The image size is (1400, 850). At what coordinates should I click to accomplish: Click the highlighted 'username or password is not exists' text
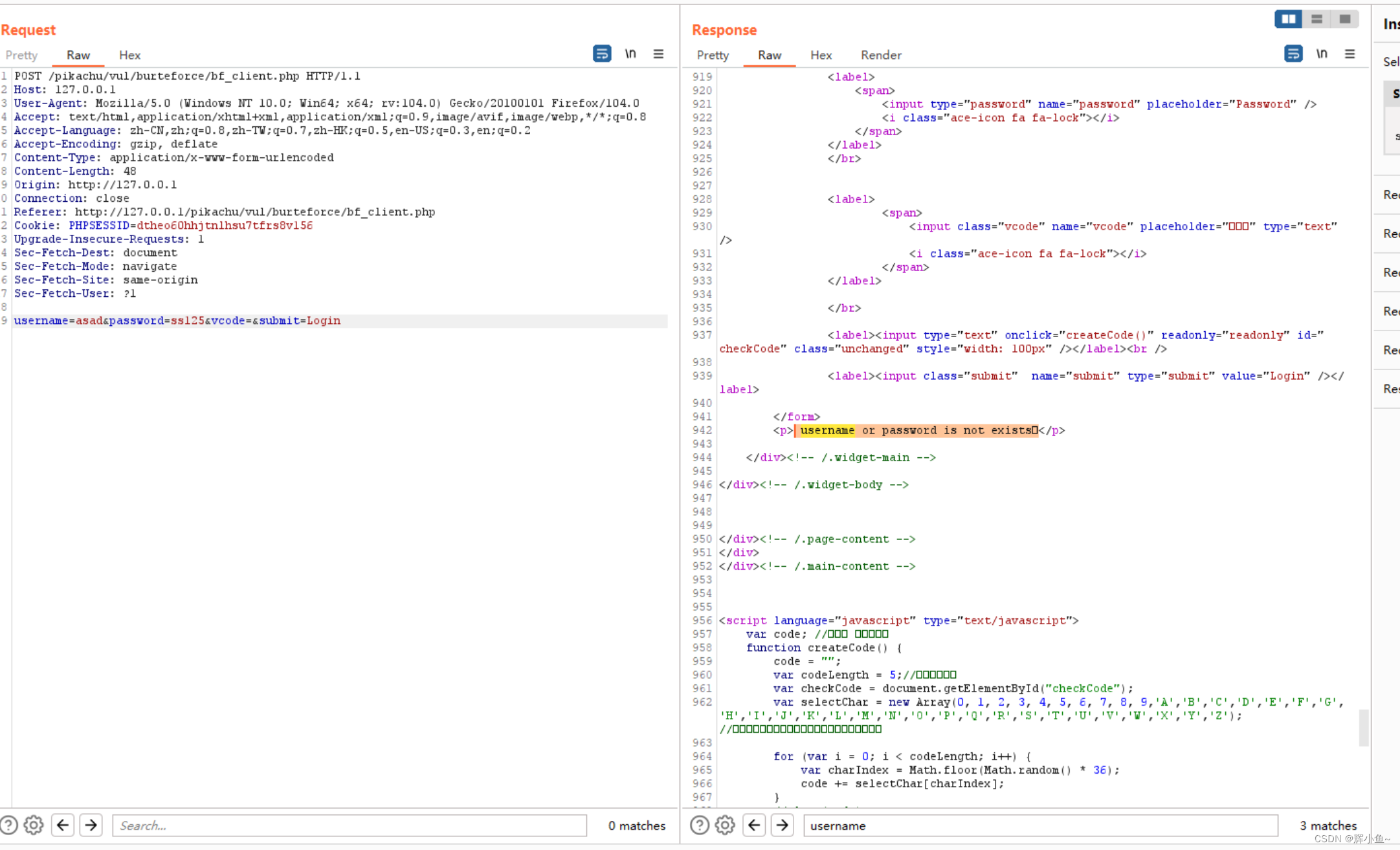tap(917, 430)
